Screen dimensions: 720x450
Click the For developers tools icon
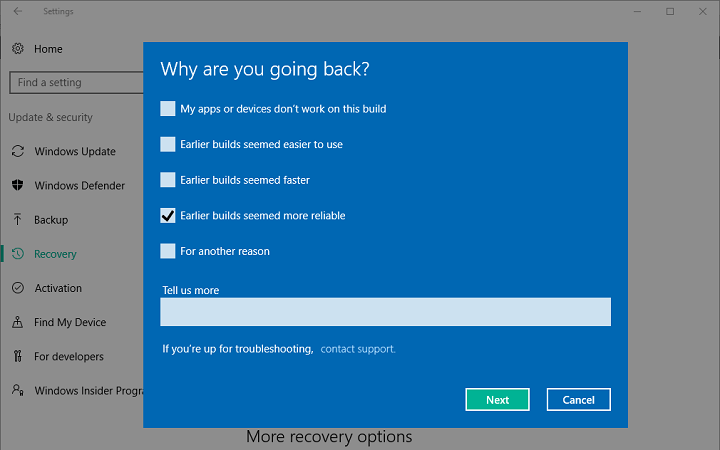pyautogui.click(x=17, y=356)
